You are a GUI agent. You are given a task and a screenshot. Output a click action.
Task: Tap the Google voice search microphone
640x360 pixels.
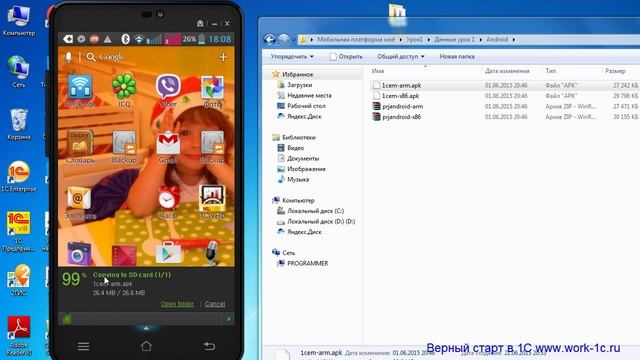point(69,57)
